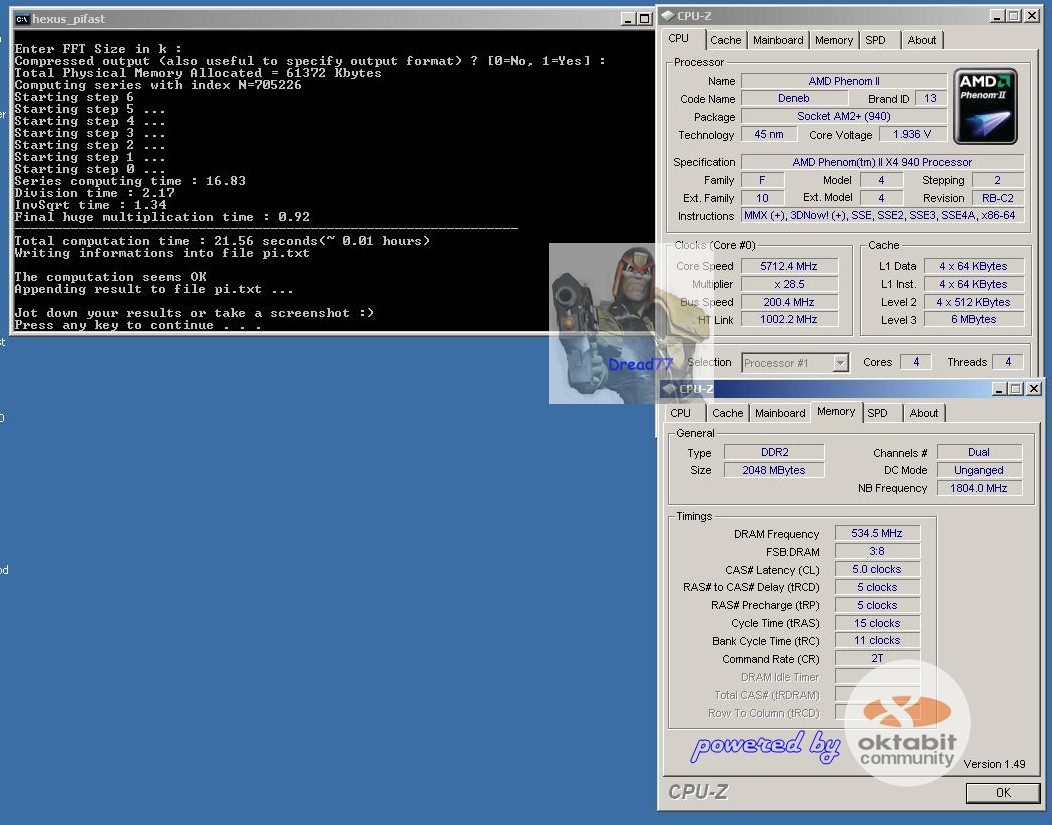Maximize the hexus_pifast console window
1052x825 pixels.
pyautogui.click(x=645, y=19)
